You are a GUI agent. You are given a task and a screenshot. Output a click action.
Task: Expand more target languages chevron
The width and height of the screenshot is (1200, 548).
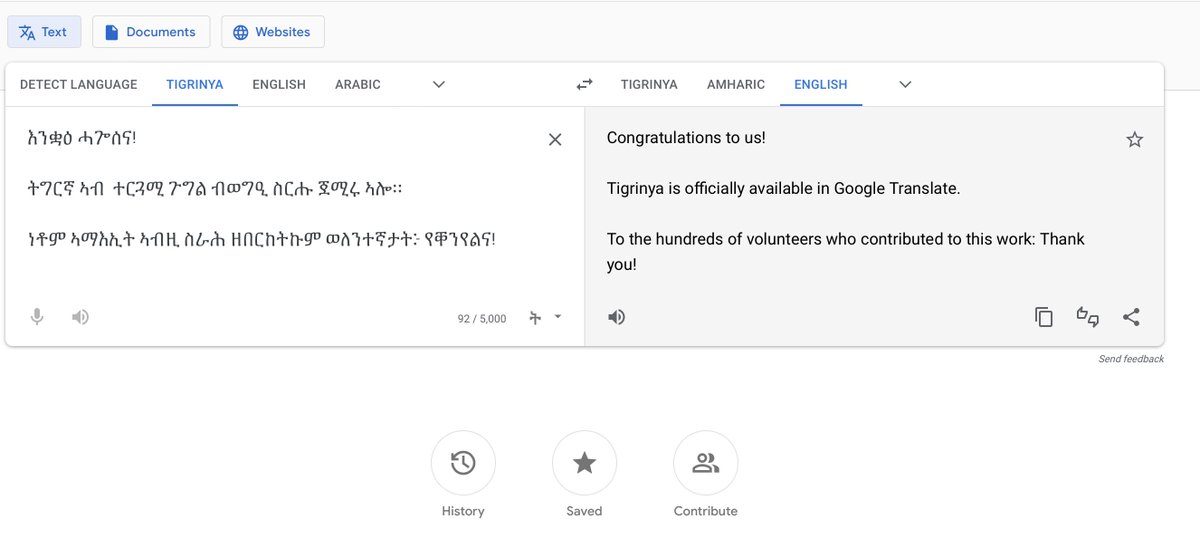click(x=905, y=85)
